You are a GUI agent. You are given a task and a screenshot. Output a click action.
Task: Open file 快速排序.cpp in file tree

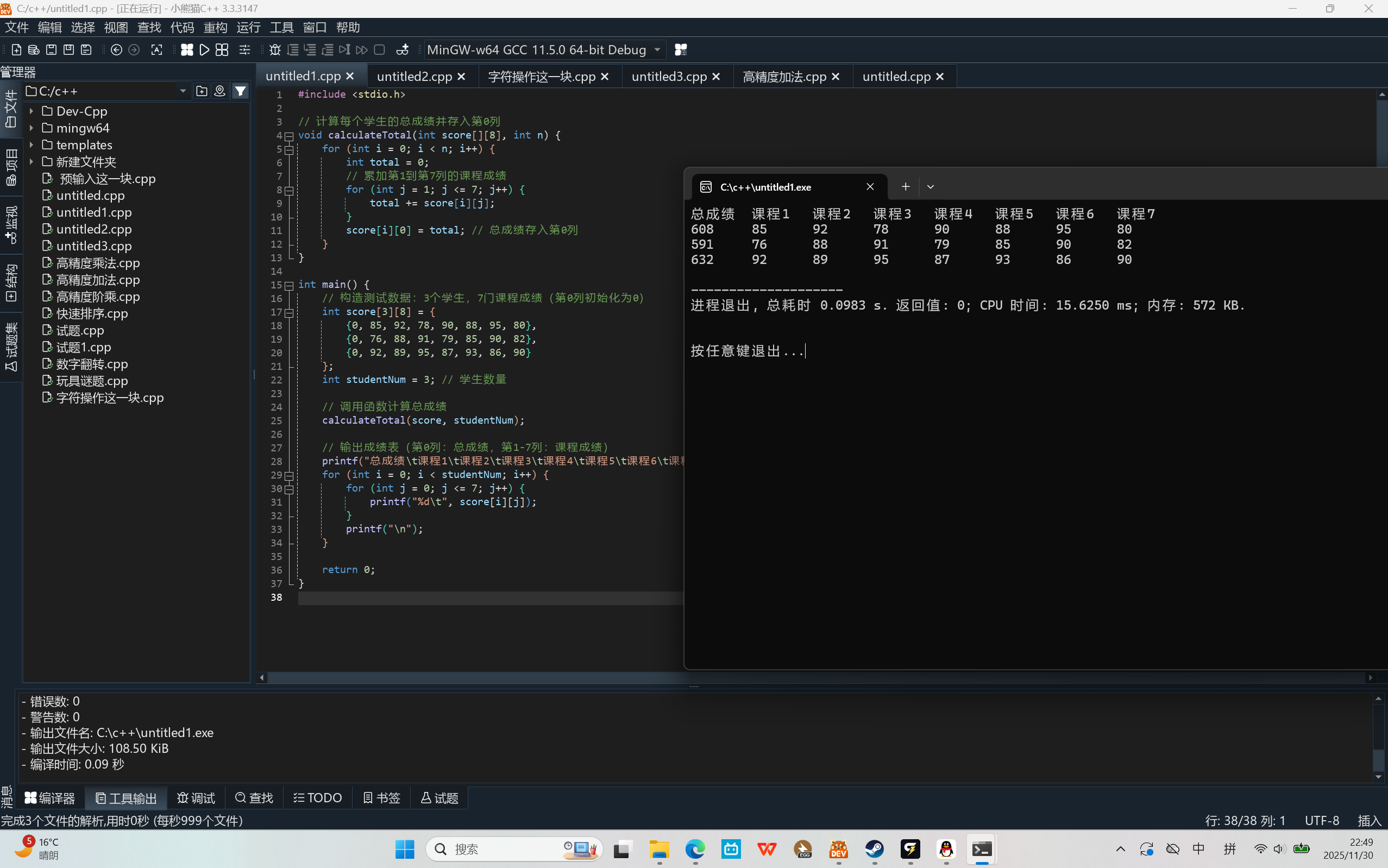point(92,313)
